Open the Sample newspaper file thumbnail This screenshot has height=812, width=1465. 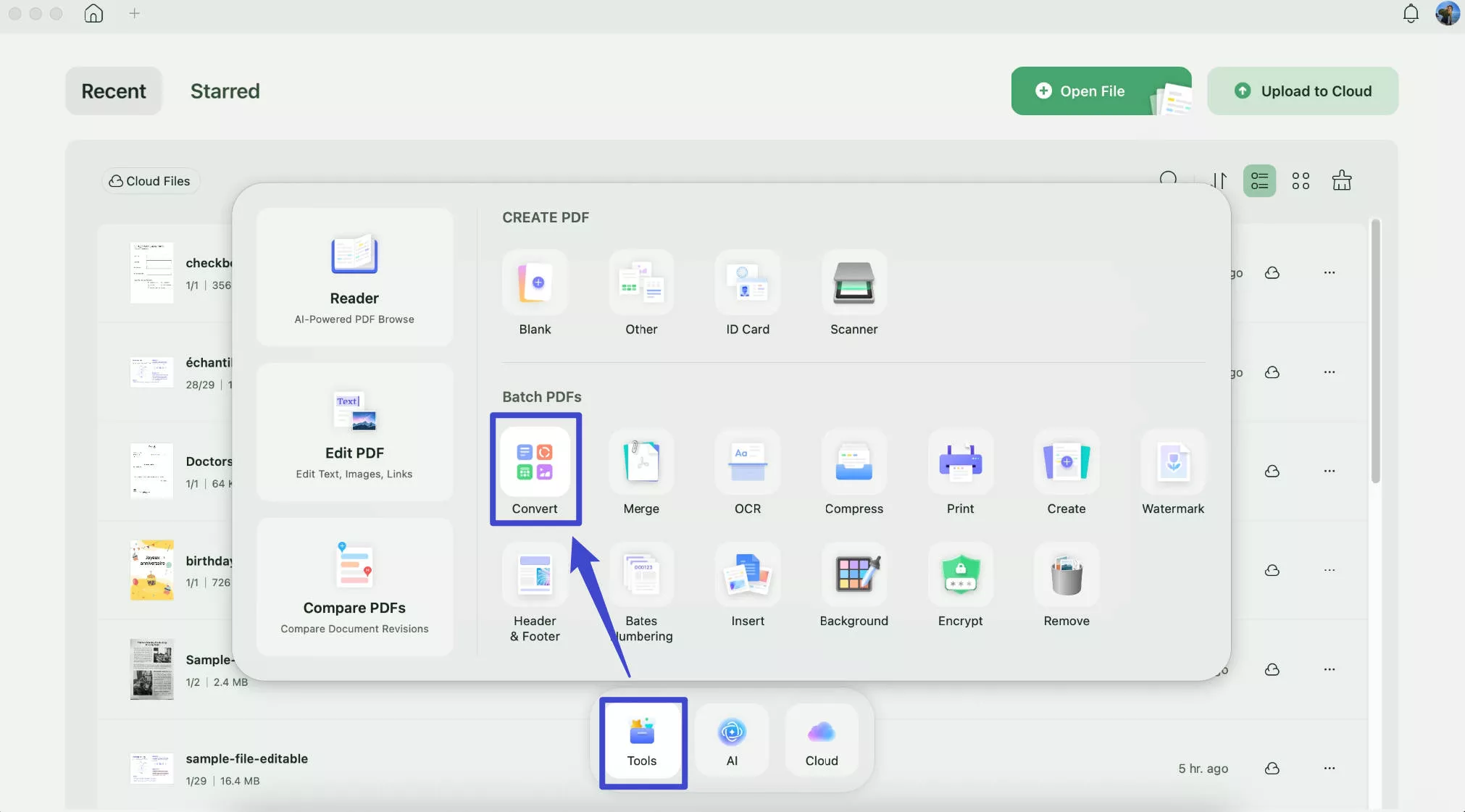151,669
